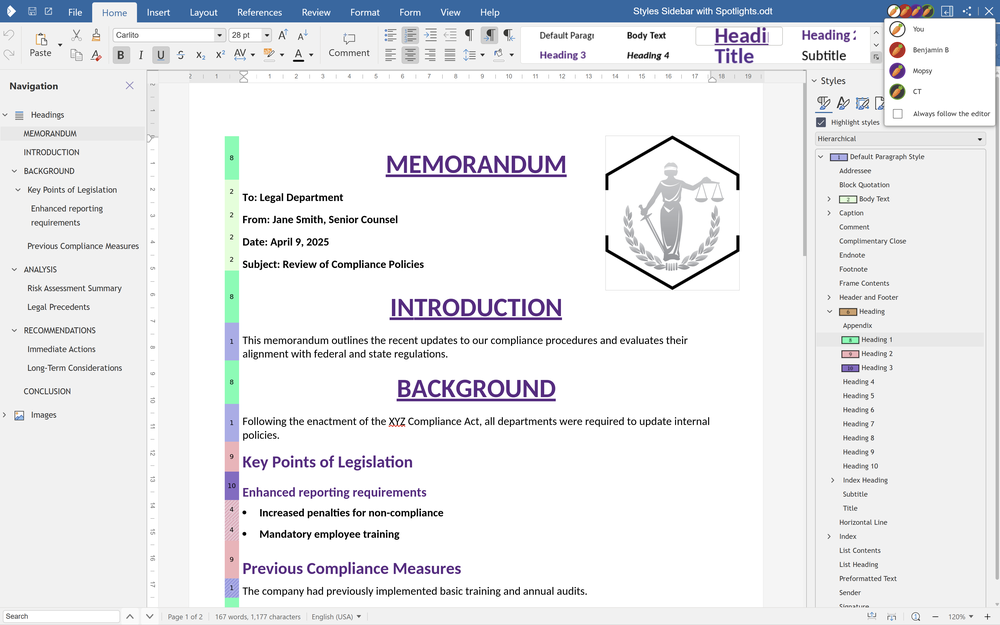1000x625 pixels.
Task: Collapse BACKGROUND in Navigation tree
Action: click(14, 171)
